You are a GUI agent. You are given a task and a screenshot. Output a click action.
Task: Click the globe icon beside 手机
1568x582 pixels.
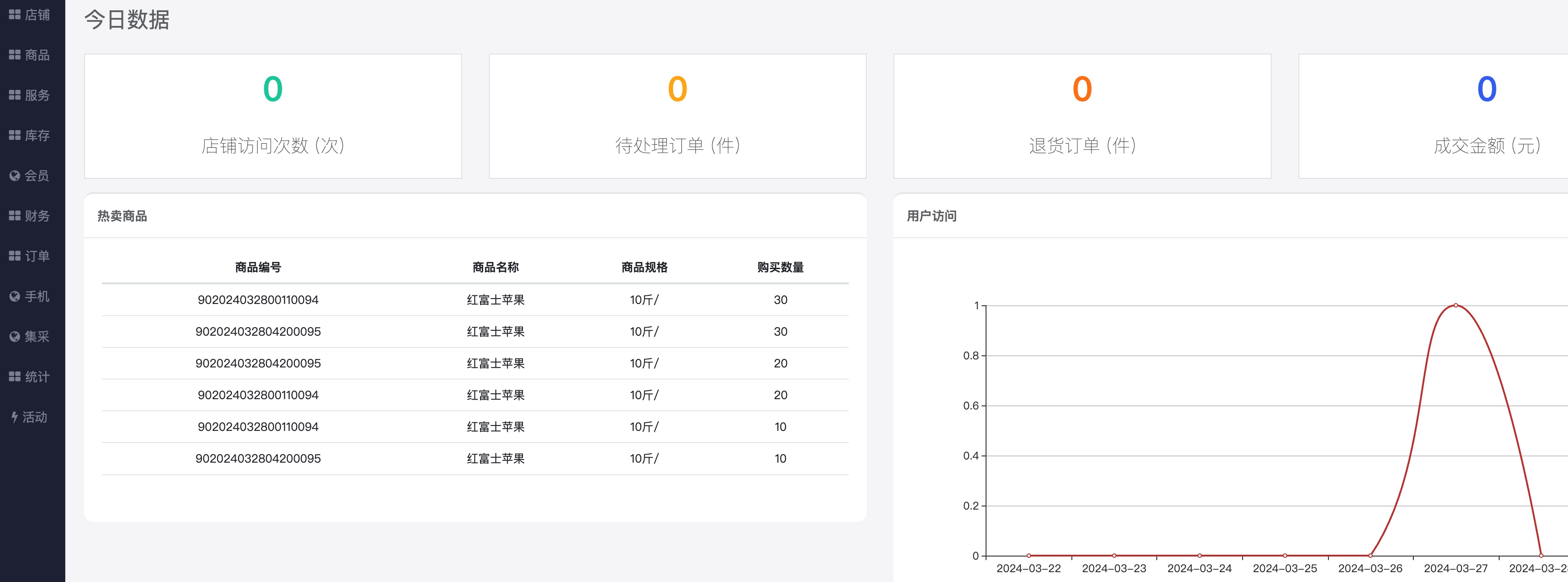tap(15, 296)
